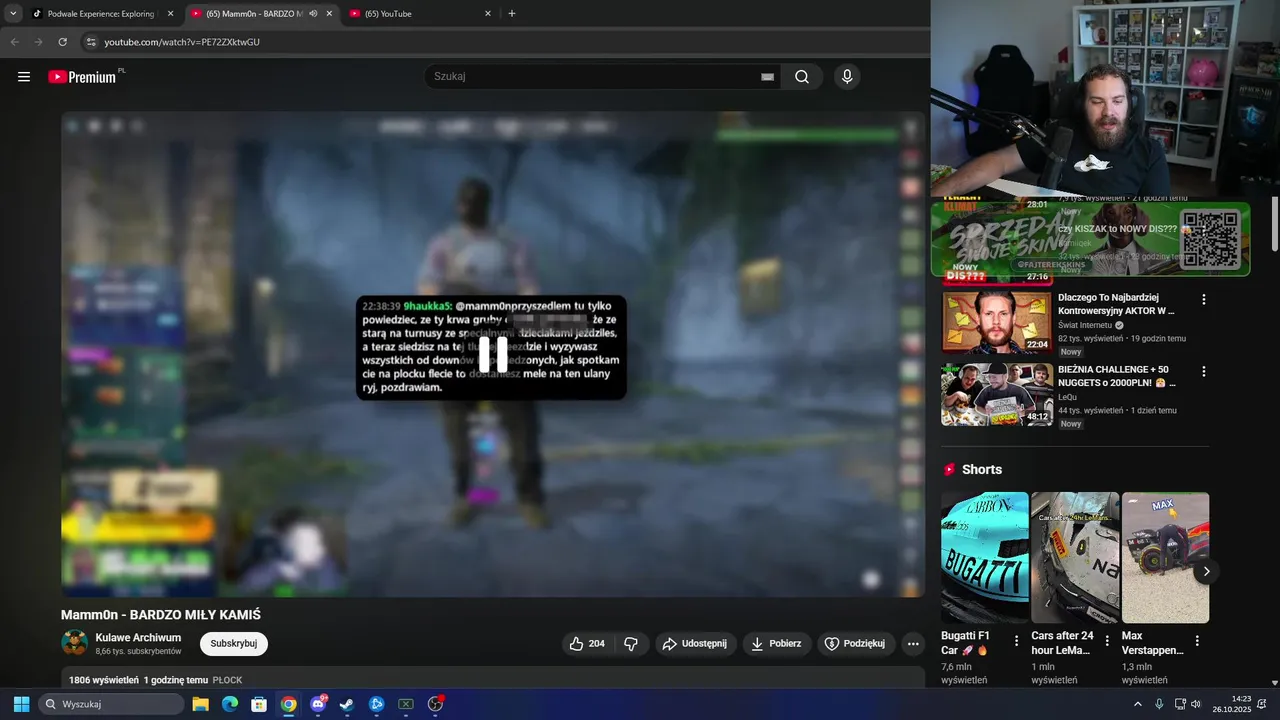The height and width of the screenshot is (720, 1280).
Task: Like the video with 204 likes
Action: tap(587, 644)
